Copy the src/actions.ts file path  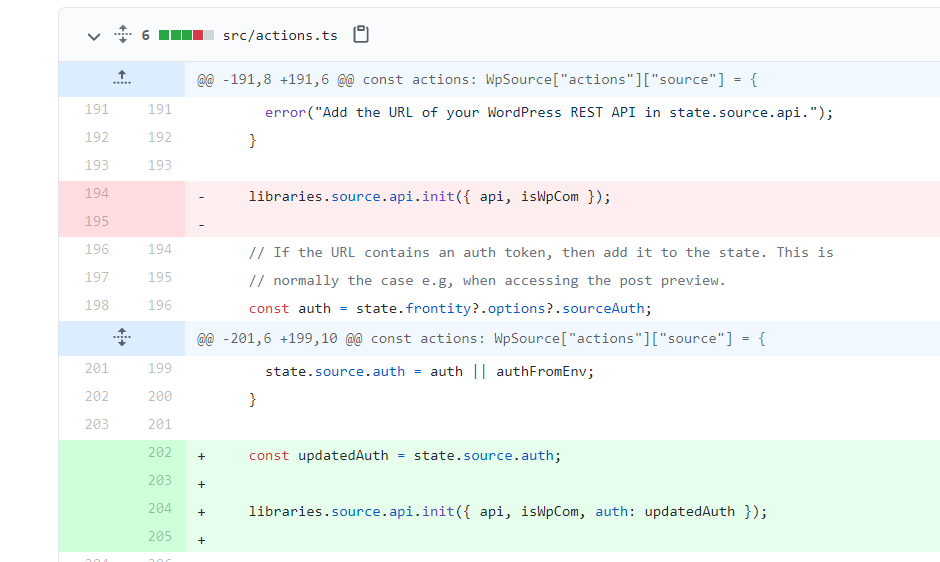[361, 35]
